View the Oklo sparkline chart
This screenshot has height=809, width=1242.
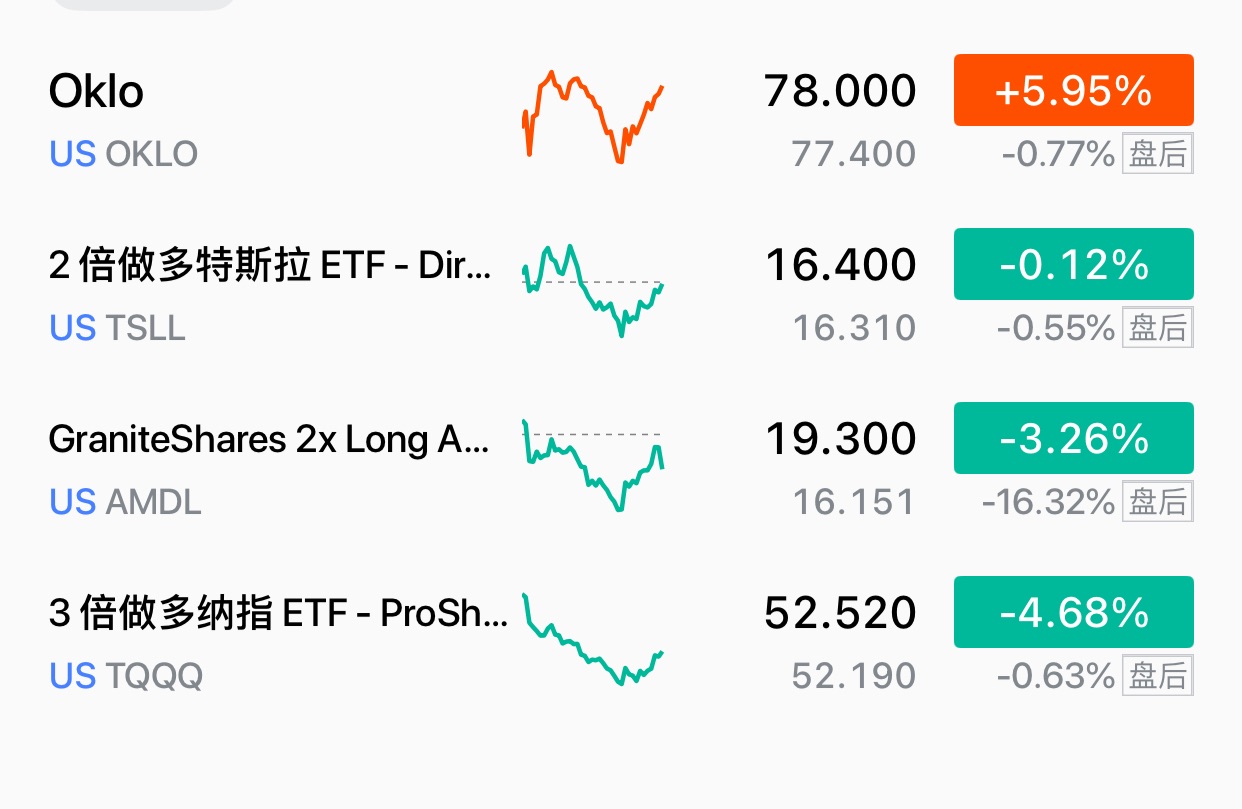pyautogui.click(x=592, y=116)
